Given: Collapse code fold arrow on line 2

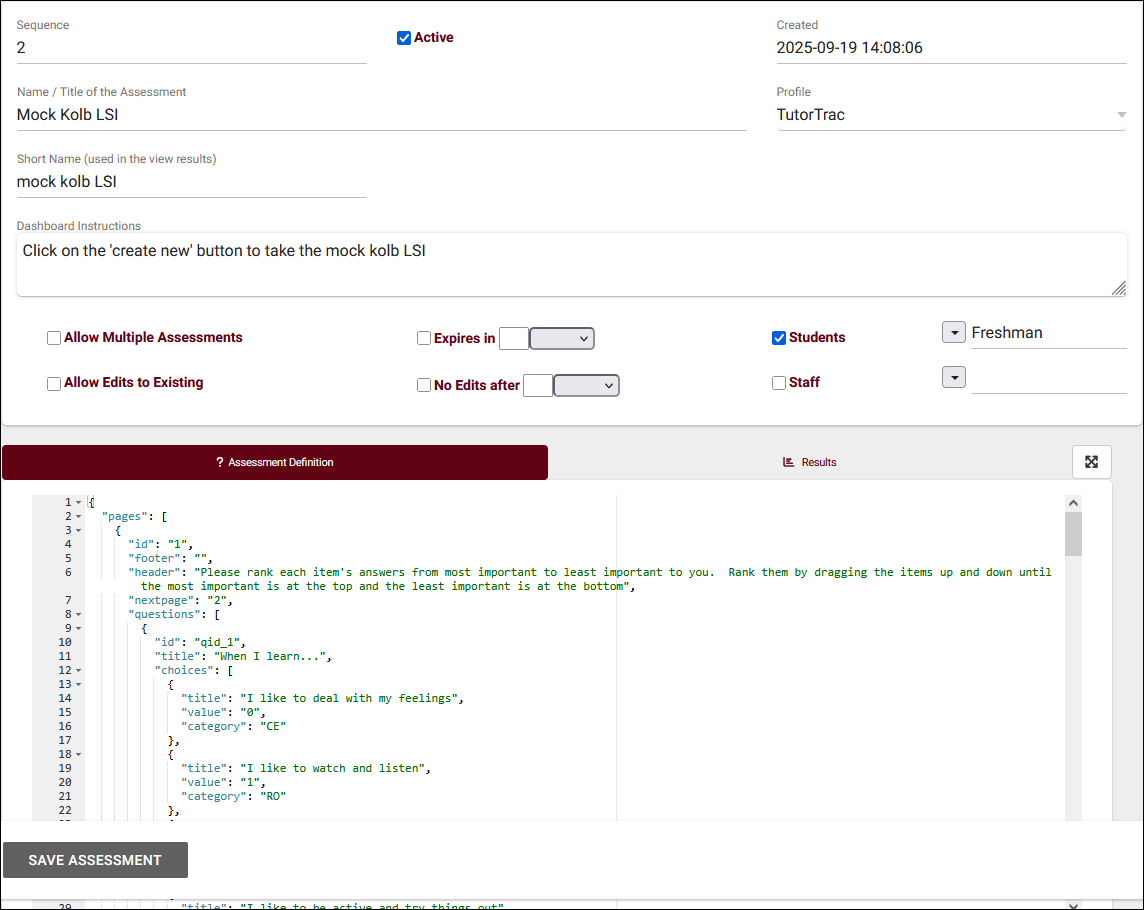Looking at the screenshot, I should [79, 516].
